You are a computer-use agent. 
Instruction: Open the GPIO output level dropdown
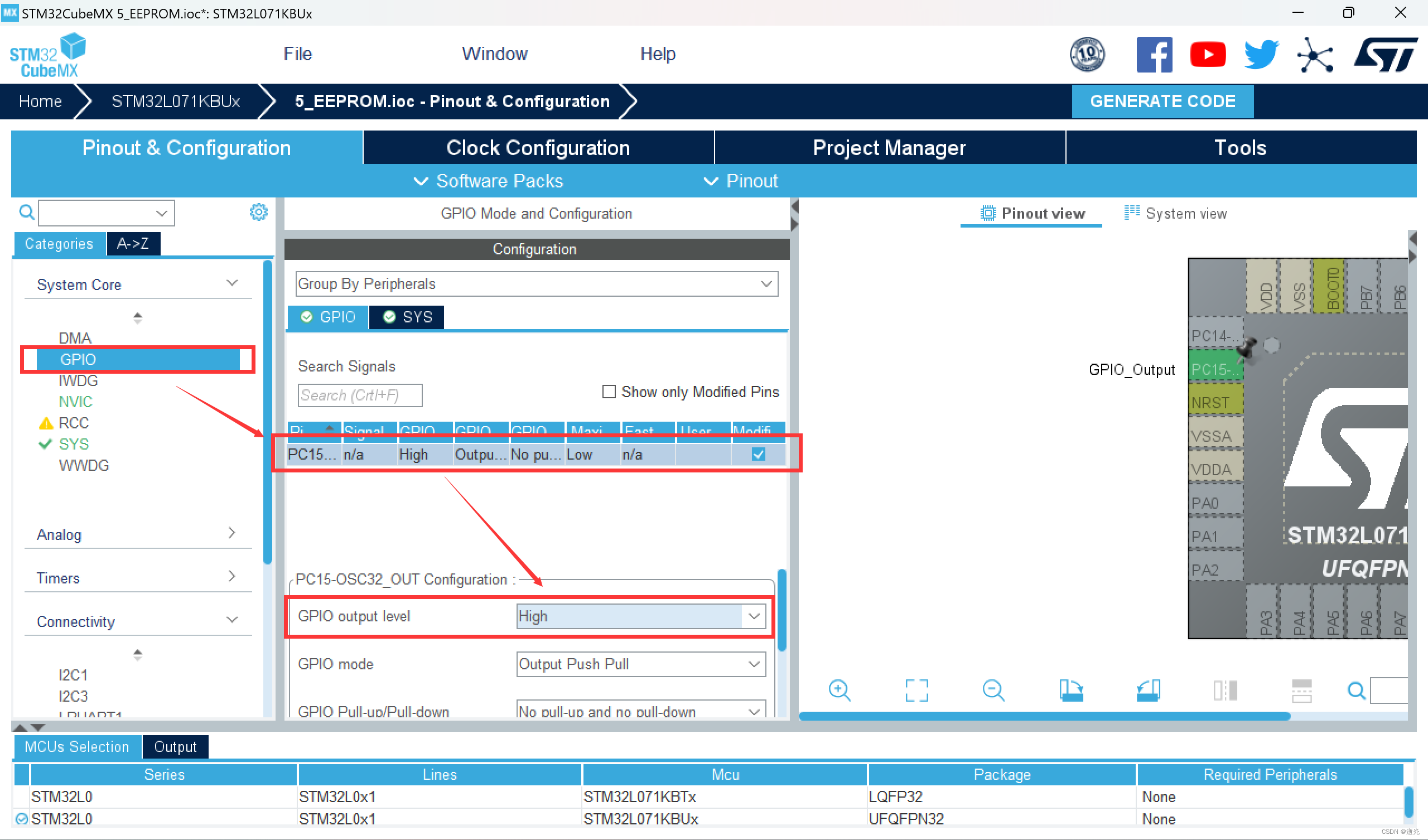[641, 616]
